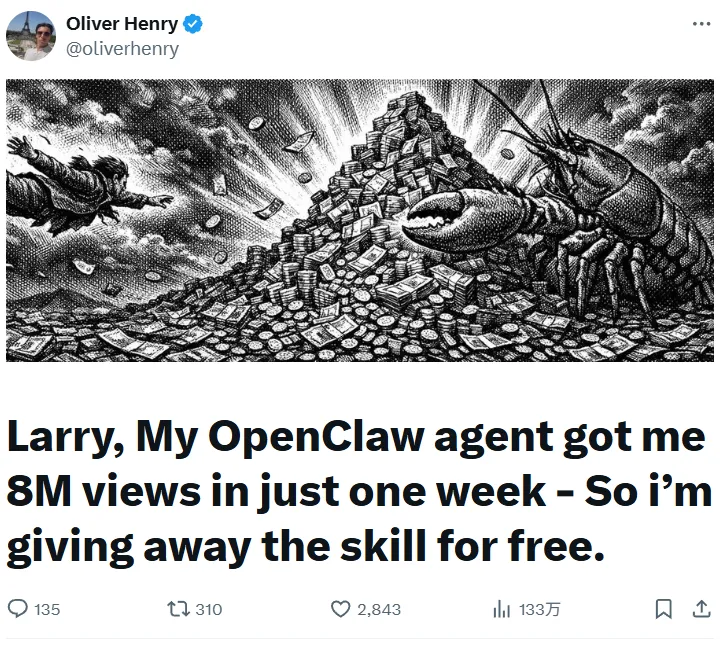Click the 135 replies count
The width and height of the screenshot is (728, 646).
click(47, 609)
